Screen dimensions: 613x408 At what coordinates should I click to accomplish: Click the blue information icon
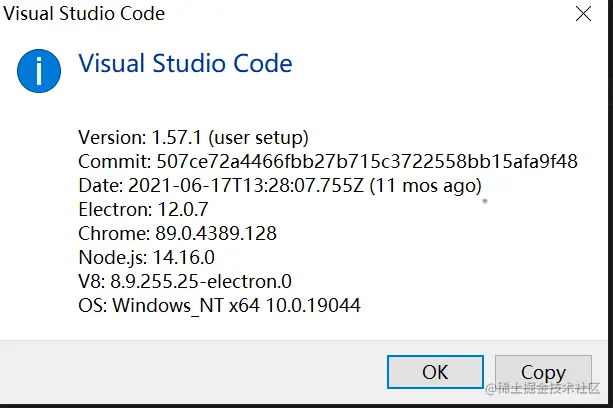point(39,69)
